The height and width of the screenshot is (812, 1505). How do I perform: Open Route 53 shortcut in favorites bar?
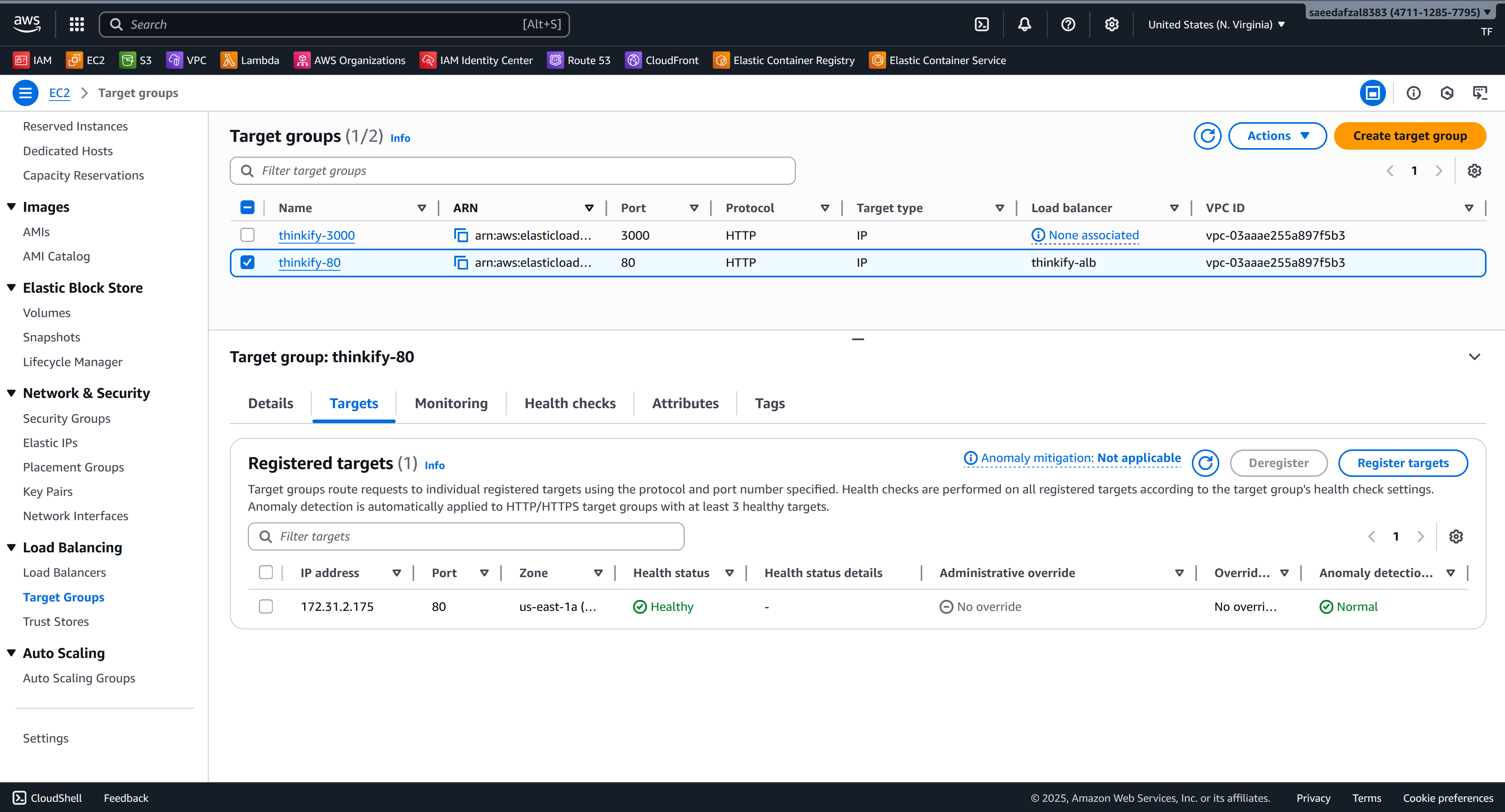pyautogui.click(x=578, y=60)
